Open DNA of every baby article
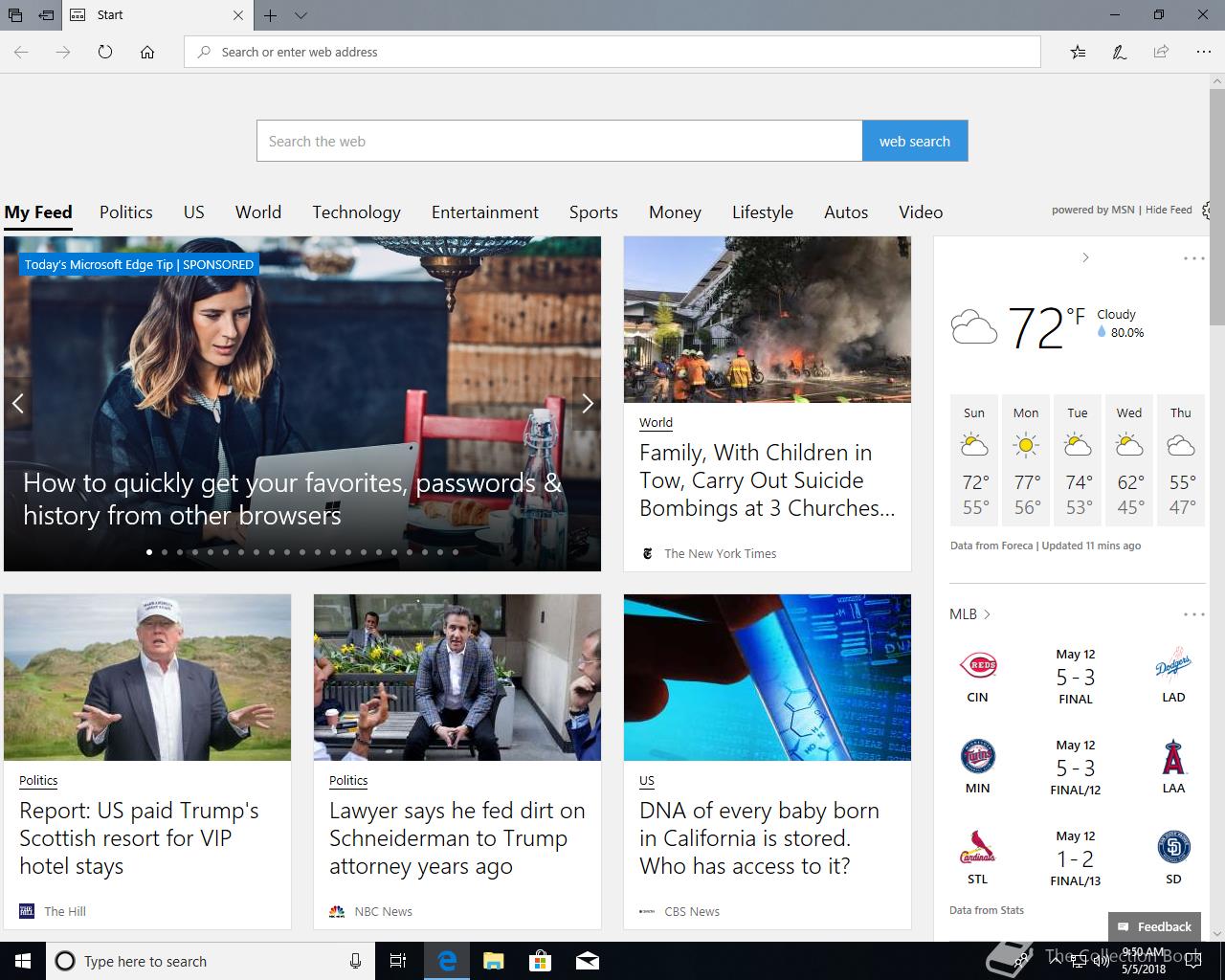1225x980 pixels. (759, 838)
